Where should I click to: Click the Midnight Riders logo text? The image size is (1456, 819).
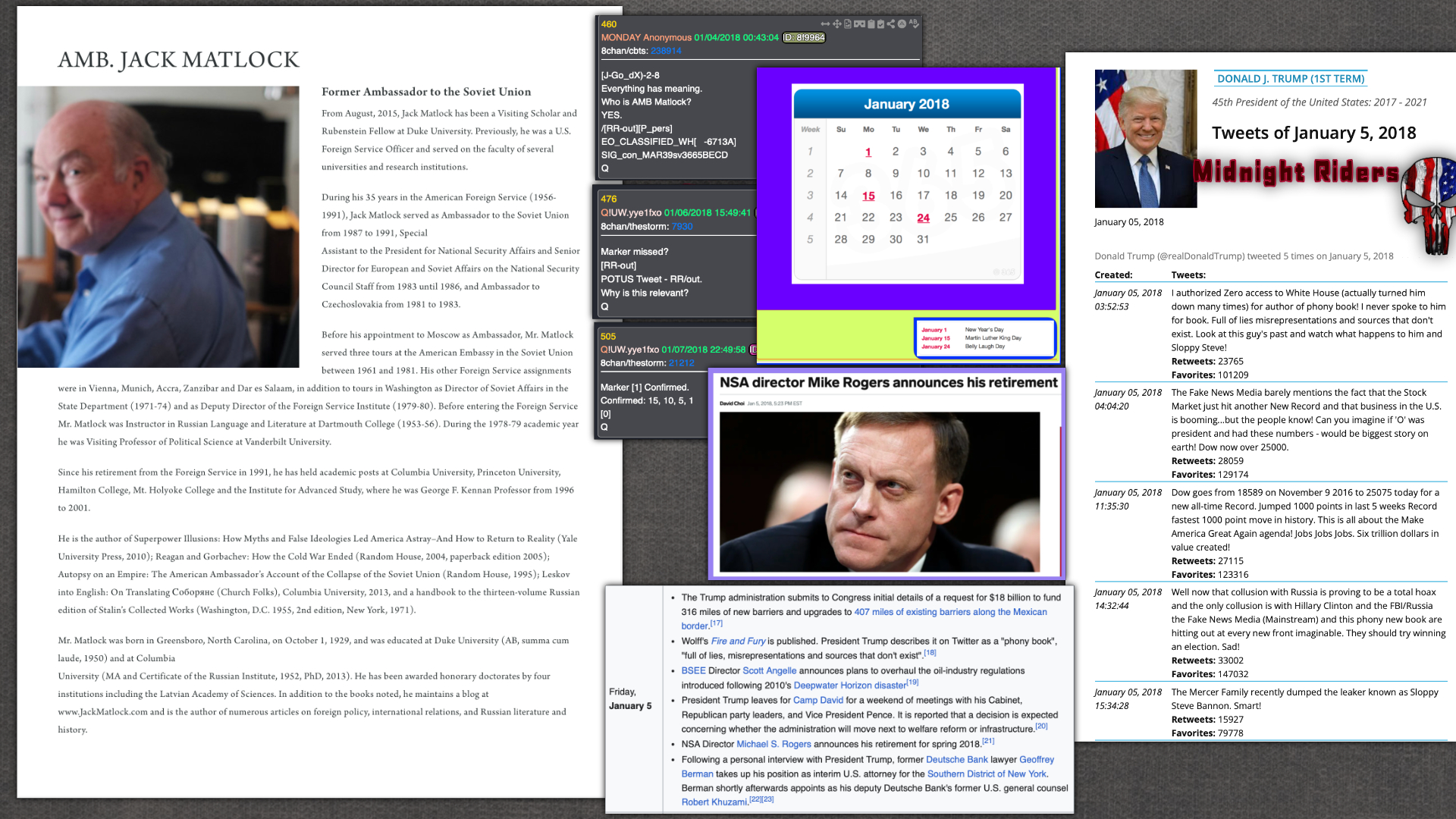1295,171
